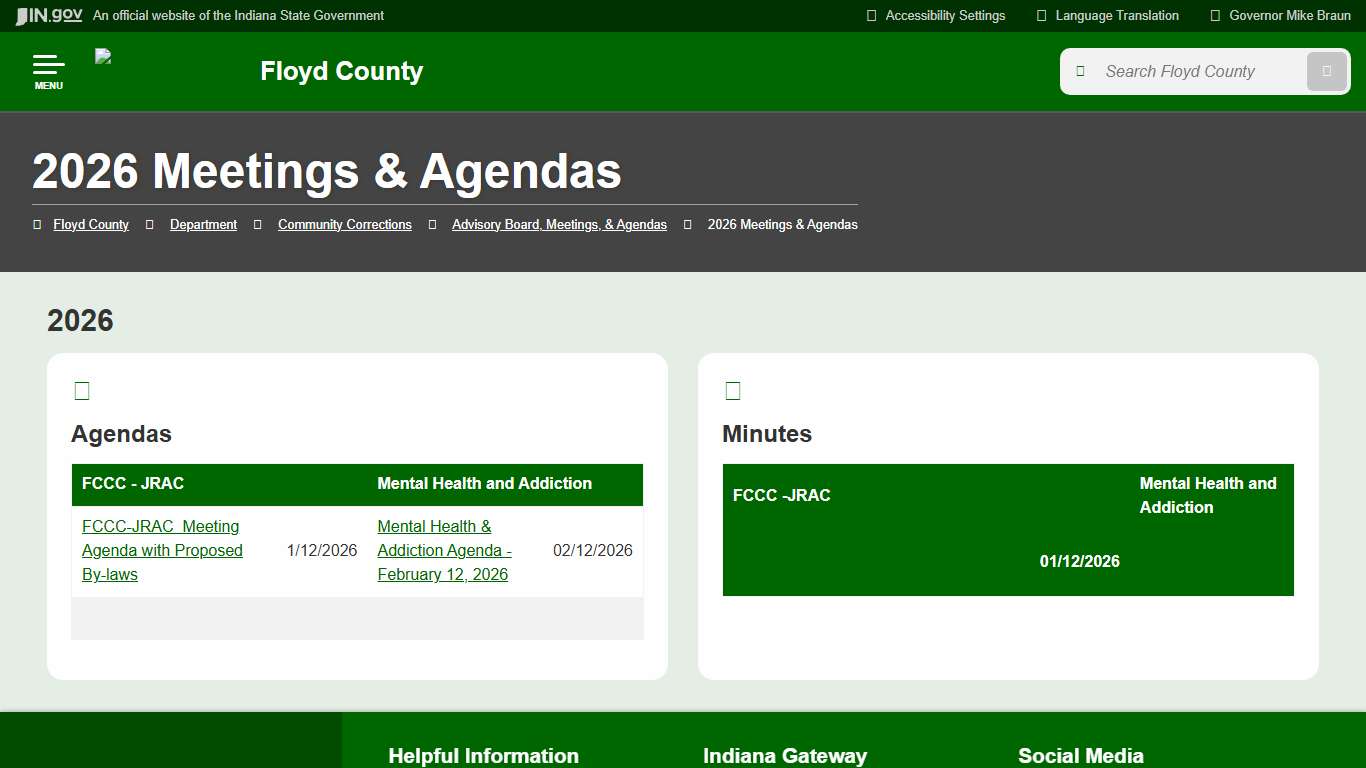Open the Mental Health & Addiction Agenda February 12 link
The width and height of the screenshot is (1366, 768).
[x=443, y=550]
